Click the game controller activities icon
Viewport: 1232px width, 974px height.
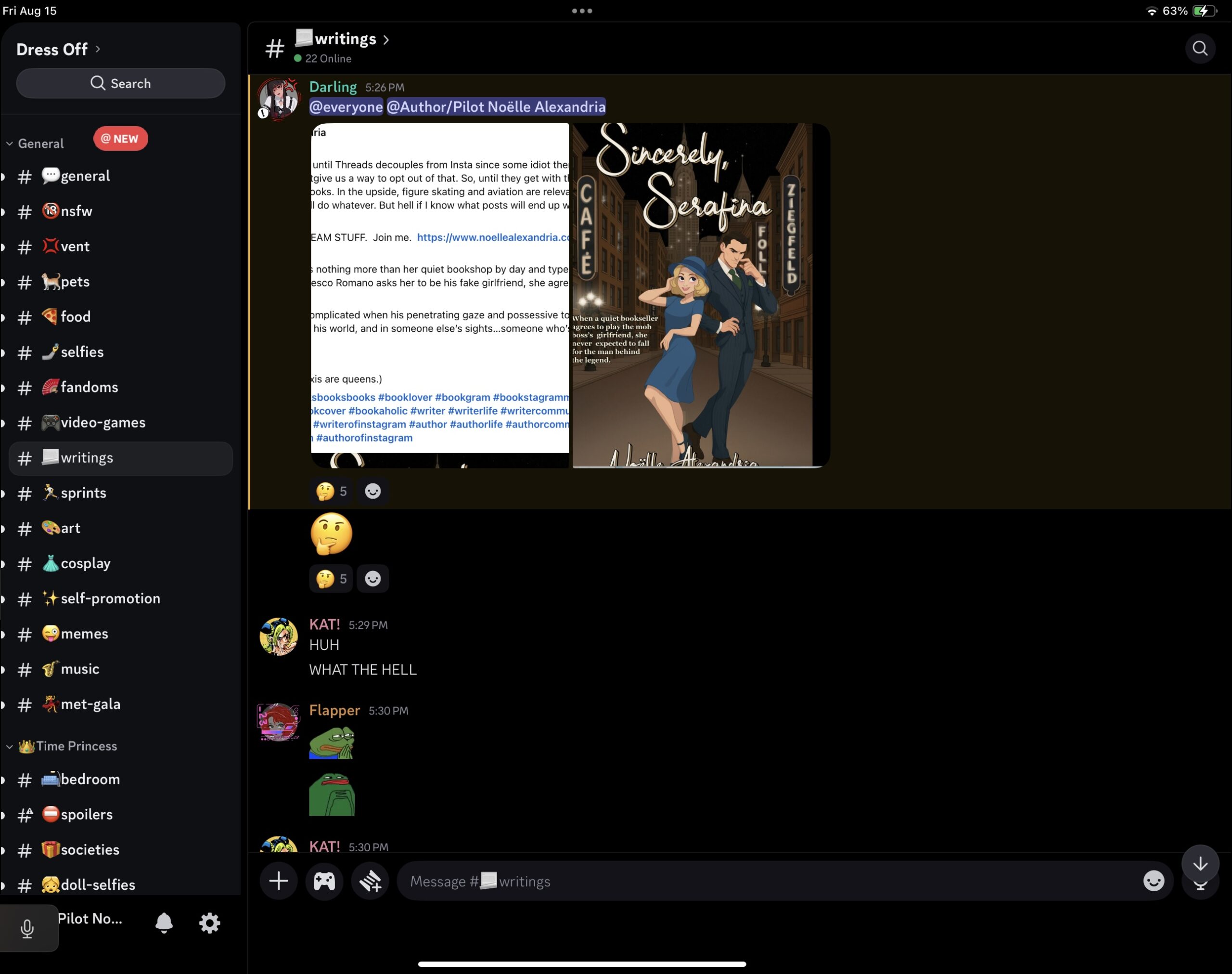coord(324,881)
